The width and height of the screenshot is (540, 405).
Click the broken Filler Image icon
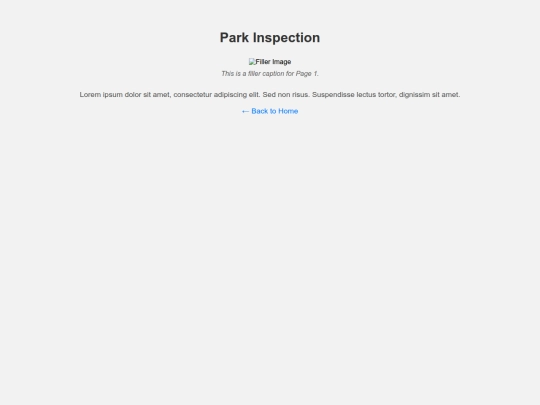click(x=252, y=62)
